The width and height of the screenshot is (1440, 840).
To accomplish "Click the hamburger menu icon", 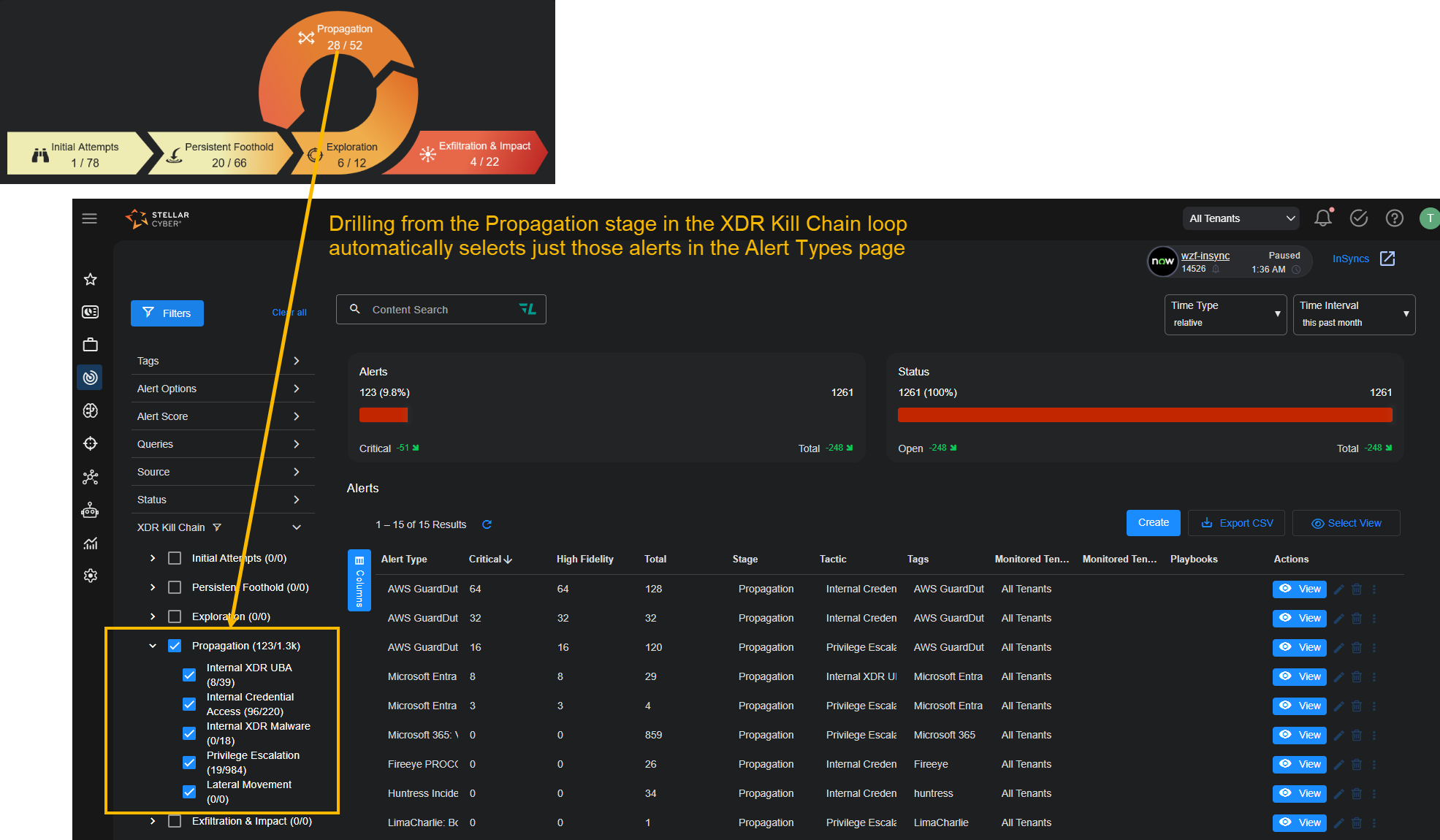I will tap(89, 218).
